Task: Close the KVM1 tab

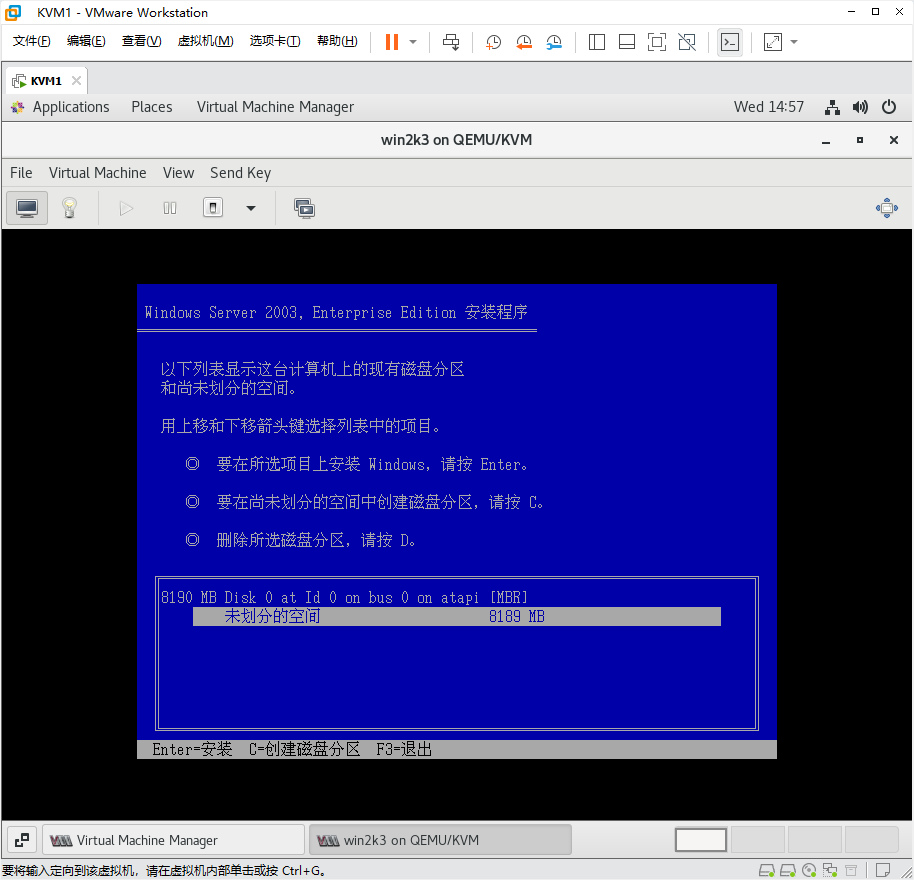Action: tap(76, 80)
